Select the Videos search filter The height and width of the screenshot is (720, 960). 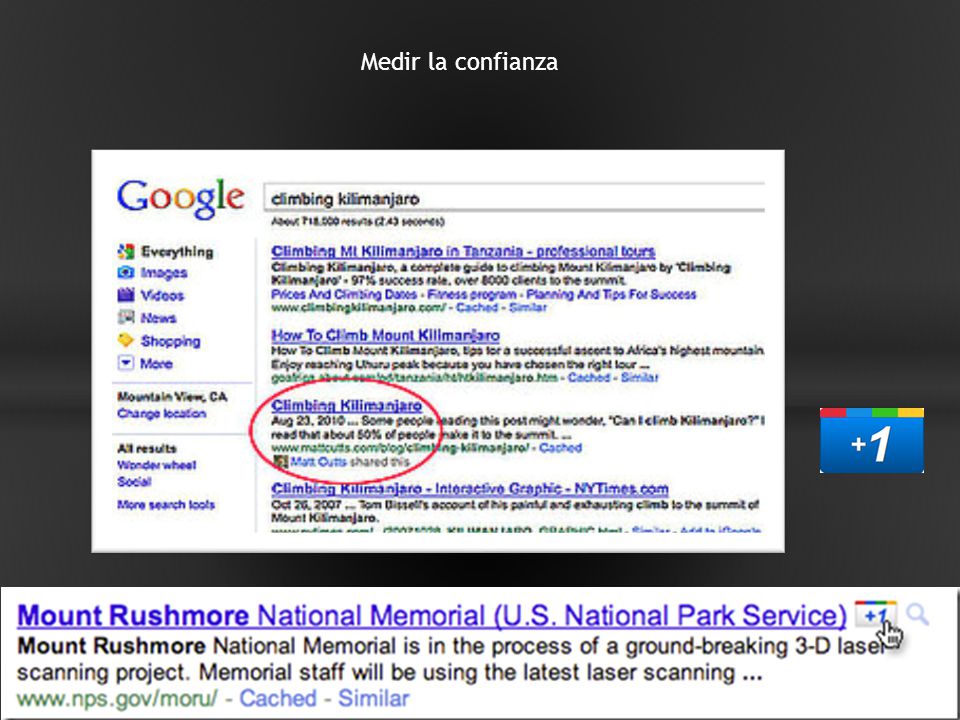(x=162, y=295)
